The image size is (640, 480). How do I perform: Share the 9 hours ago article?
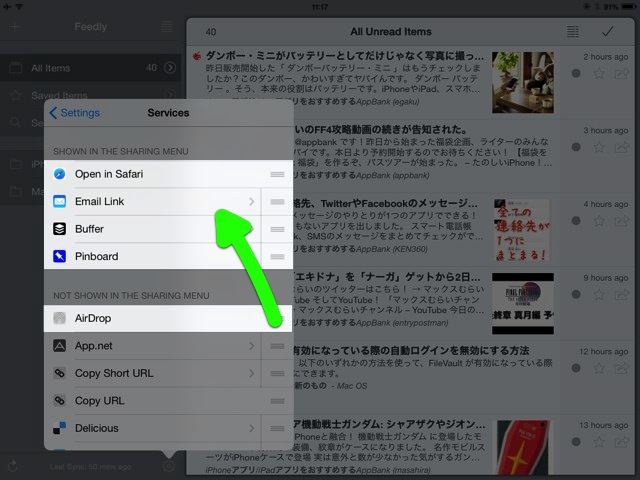click(x=622, y=294)
